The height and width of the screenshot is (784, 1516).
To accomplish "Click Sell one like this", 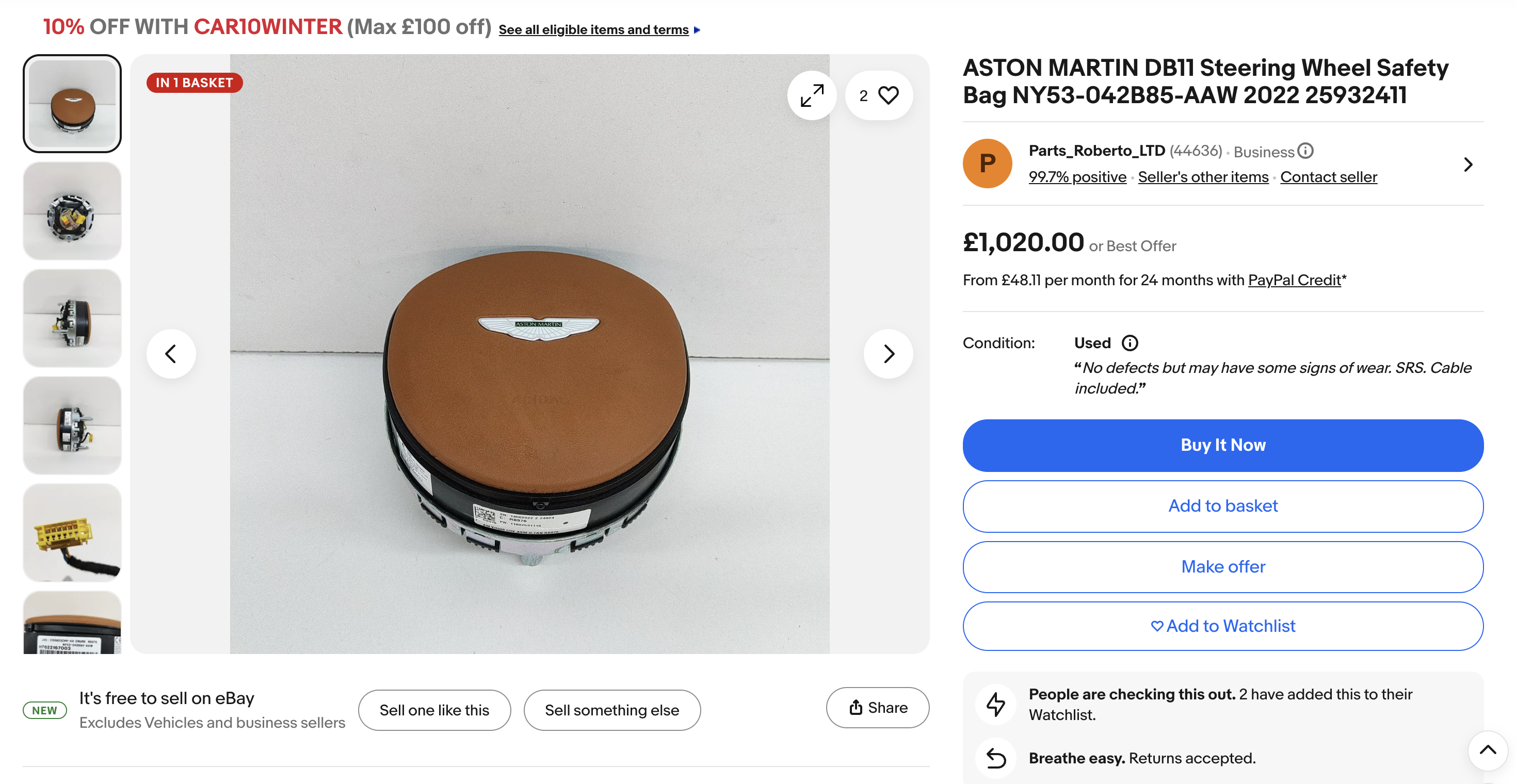I will point(434,710).
